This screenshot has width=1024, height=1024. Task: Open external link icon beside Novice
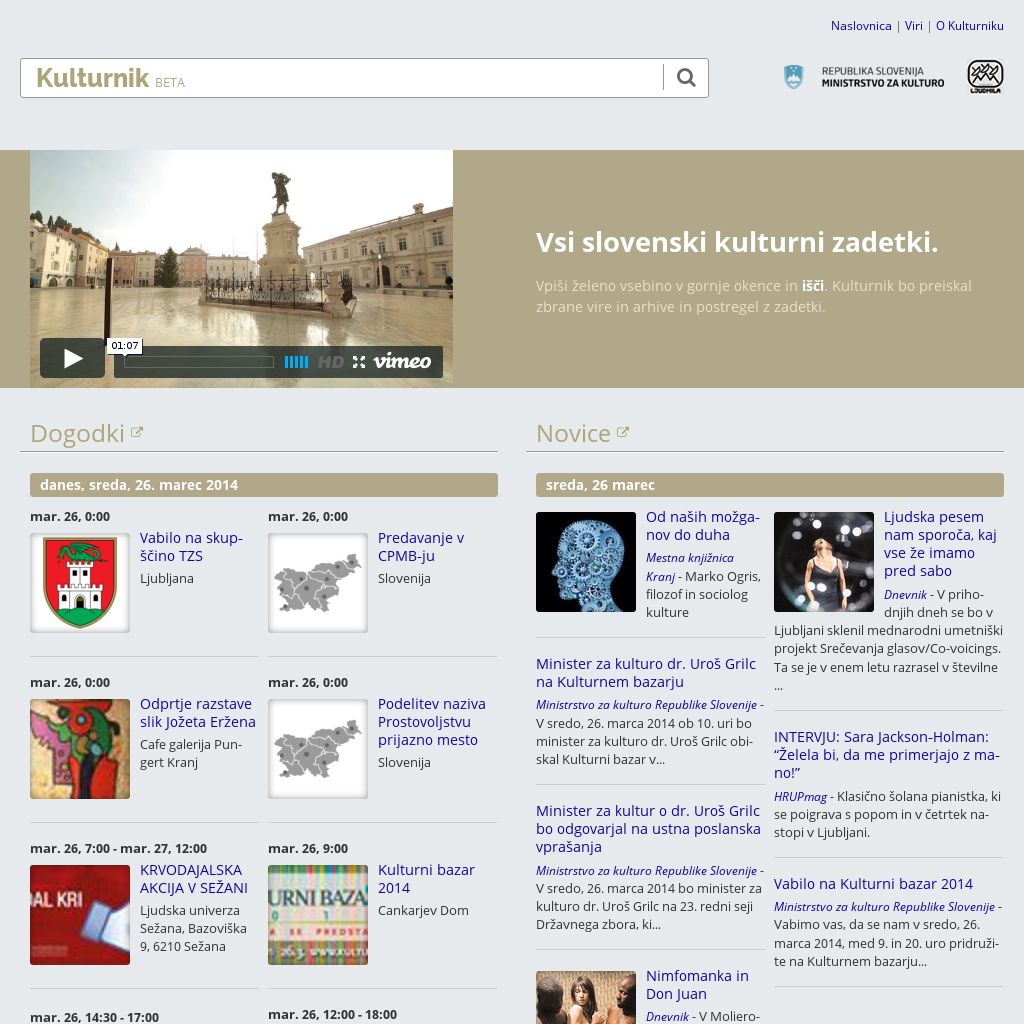click(x=623, y=433)
